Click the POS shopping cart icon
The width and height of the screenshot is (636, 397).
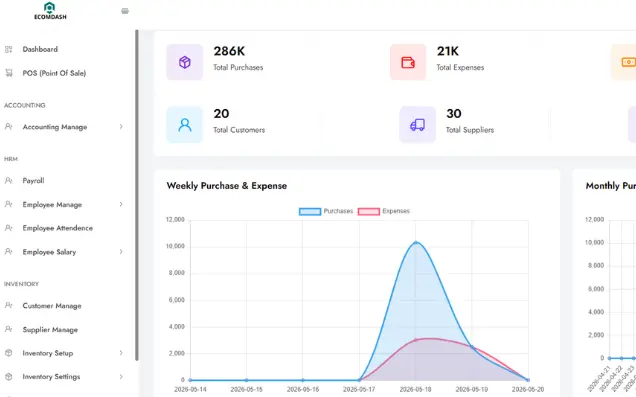[x=9, y=73]
